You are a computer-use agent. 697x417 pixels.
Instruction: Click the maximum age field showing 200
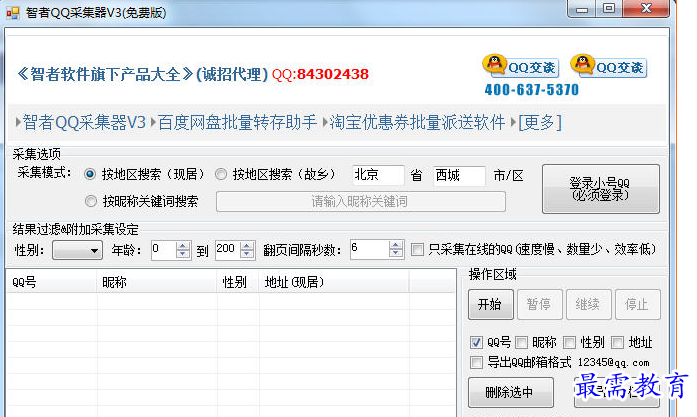[x=228, y=250]
